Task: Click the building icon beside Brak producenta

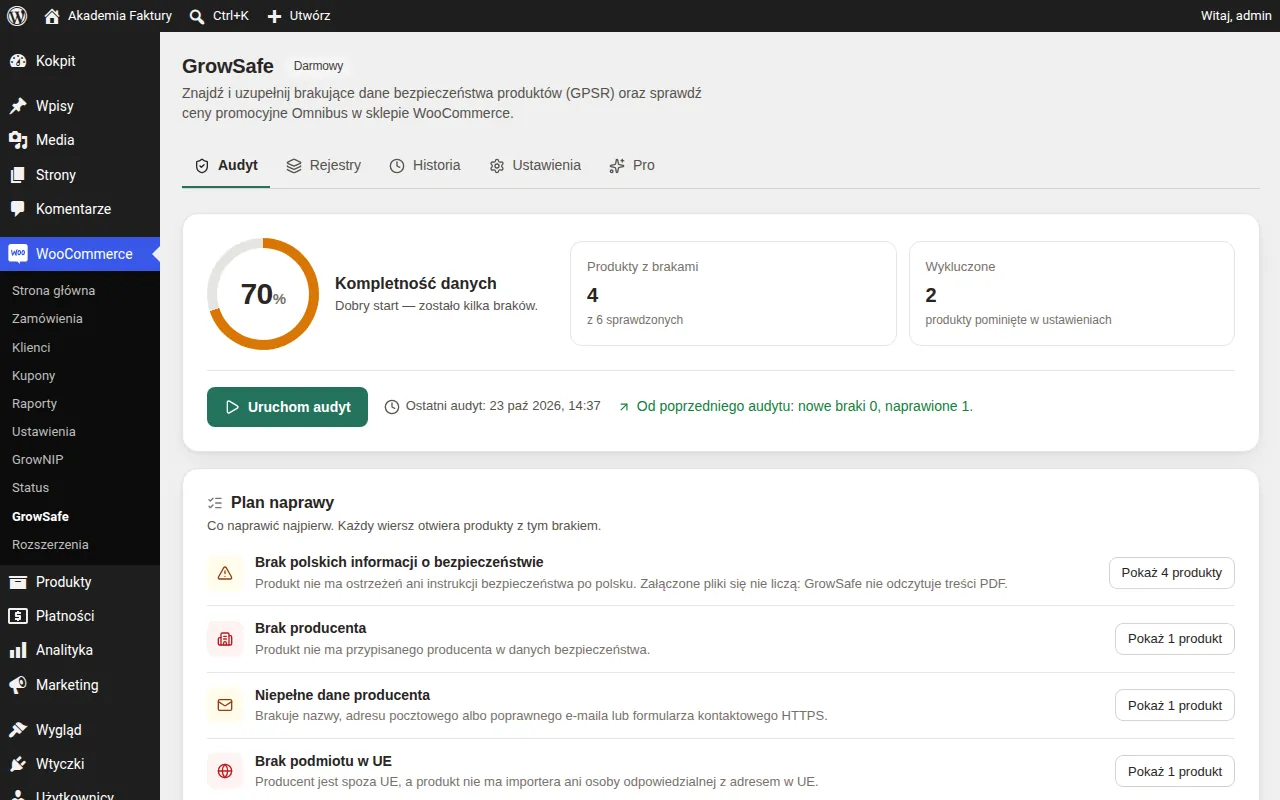Action: pyautogui.click(x=225, y=639)
